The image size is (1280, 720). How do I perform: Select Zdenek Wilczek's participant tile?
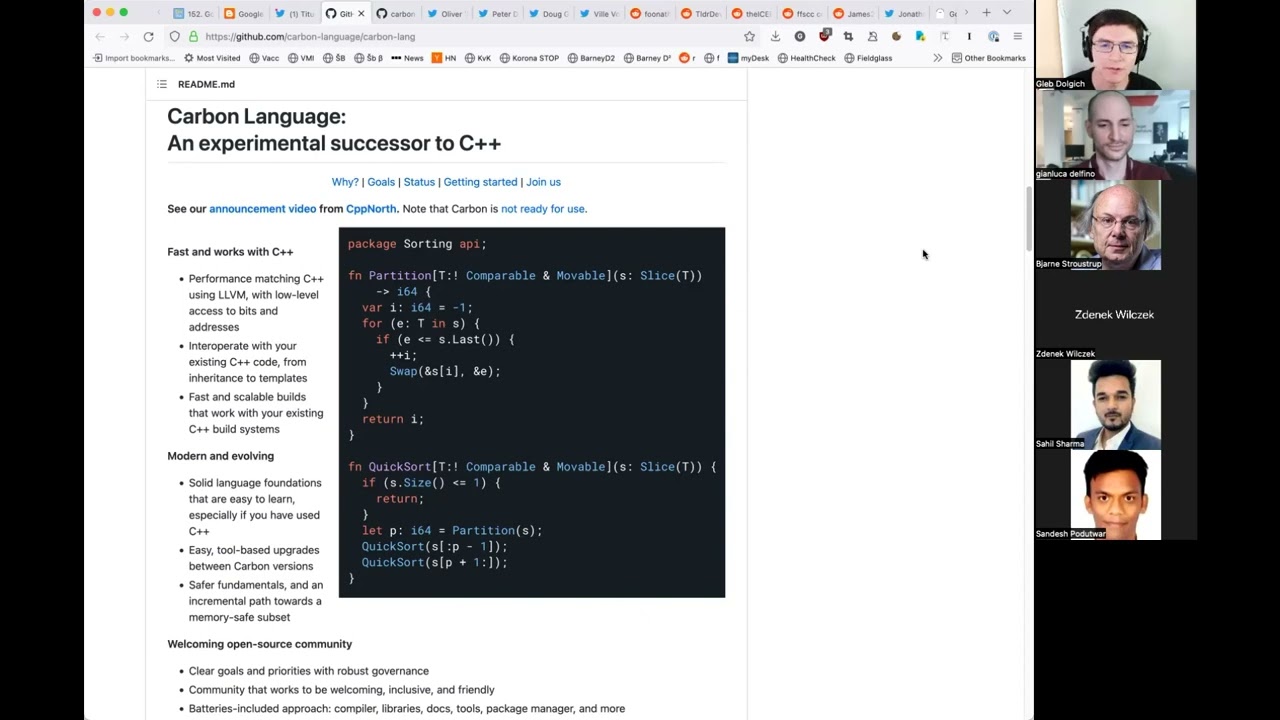[x=1116, y=315]
